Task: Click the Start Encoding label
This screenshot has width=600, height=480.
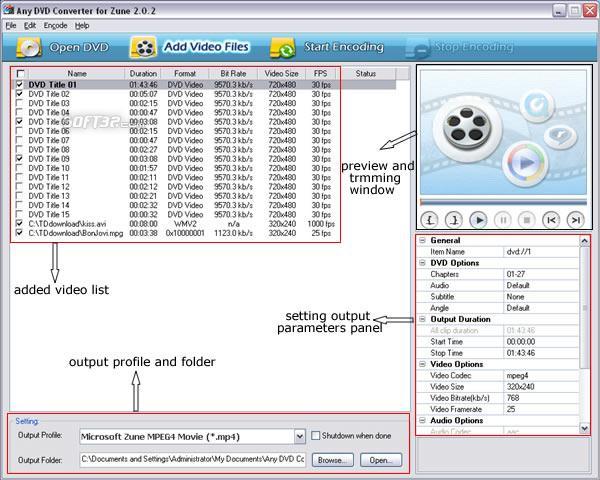Action: coord(344,47)
